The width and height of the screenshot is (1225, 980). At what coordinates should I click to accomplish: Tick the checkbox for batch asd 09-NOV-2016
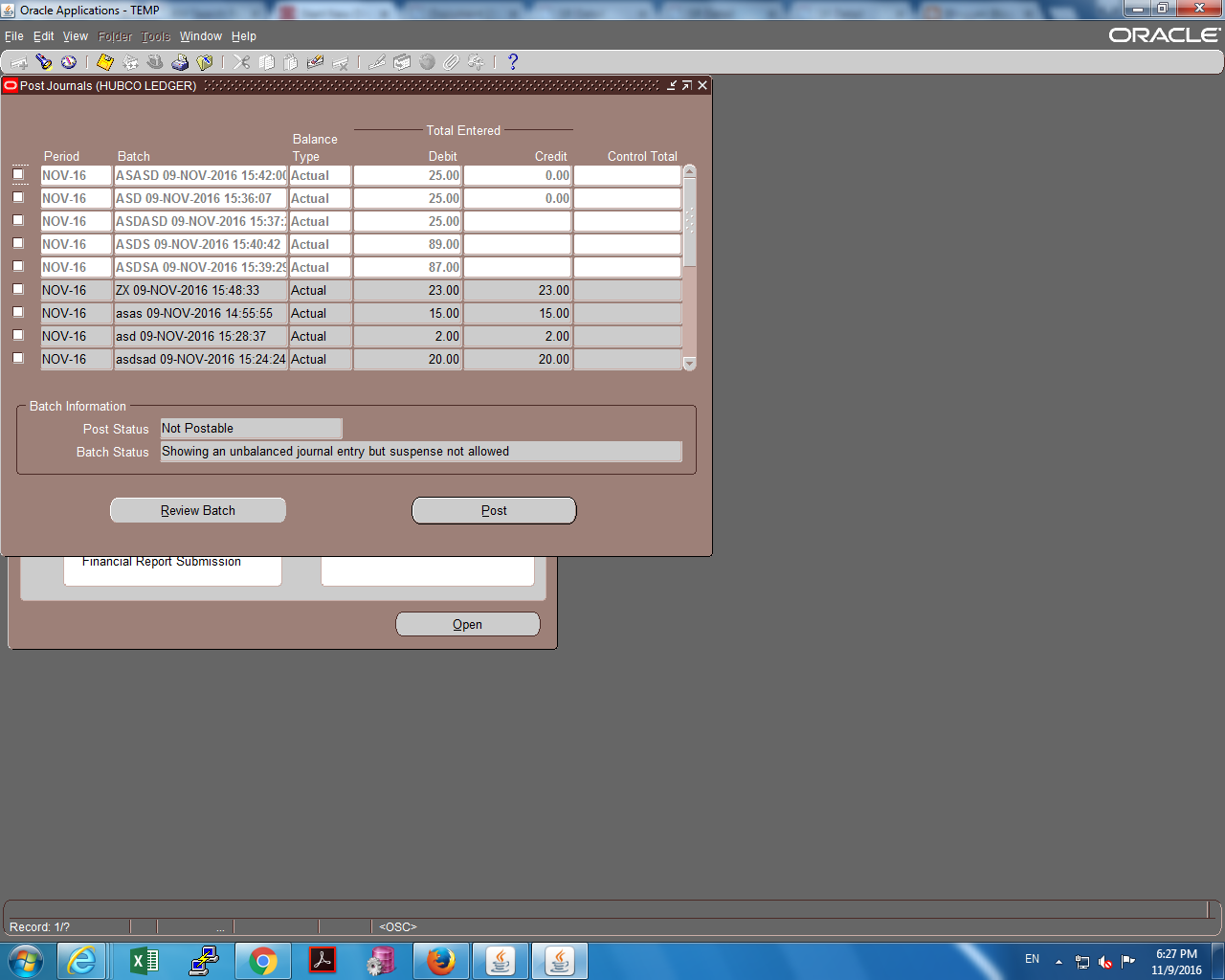(17, 335)
